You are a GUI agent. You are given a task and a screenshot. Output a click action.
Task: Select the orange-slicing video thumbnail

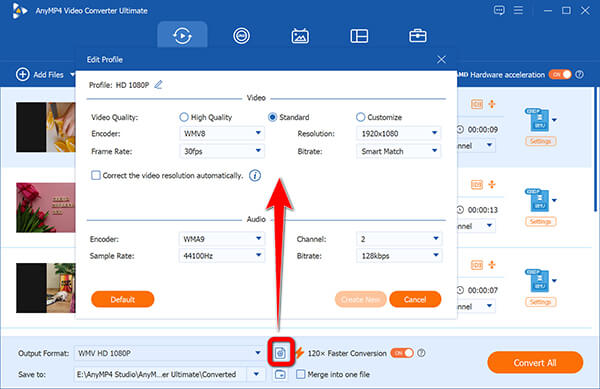click(x=46, y=127)
